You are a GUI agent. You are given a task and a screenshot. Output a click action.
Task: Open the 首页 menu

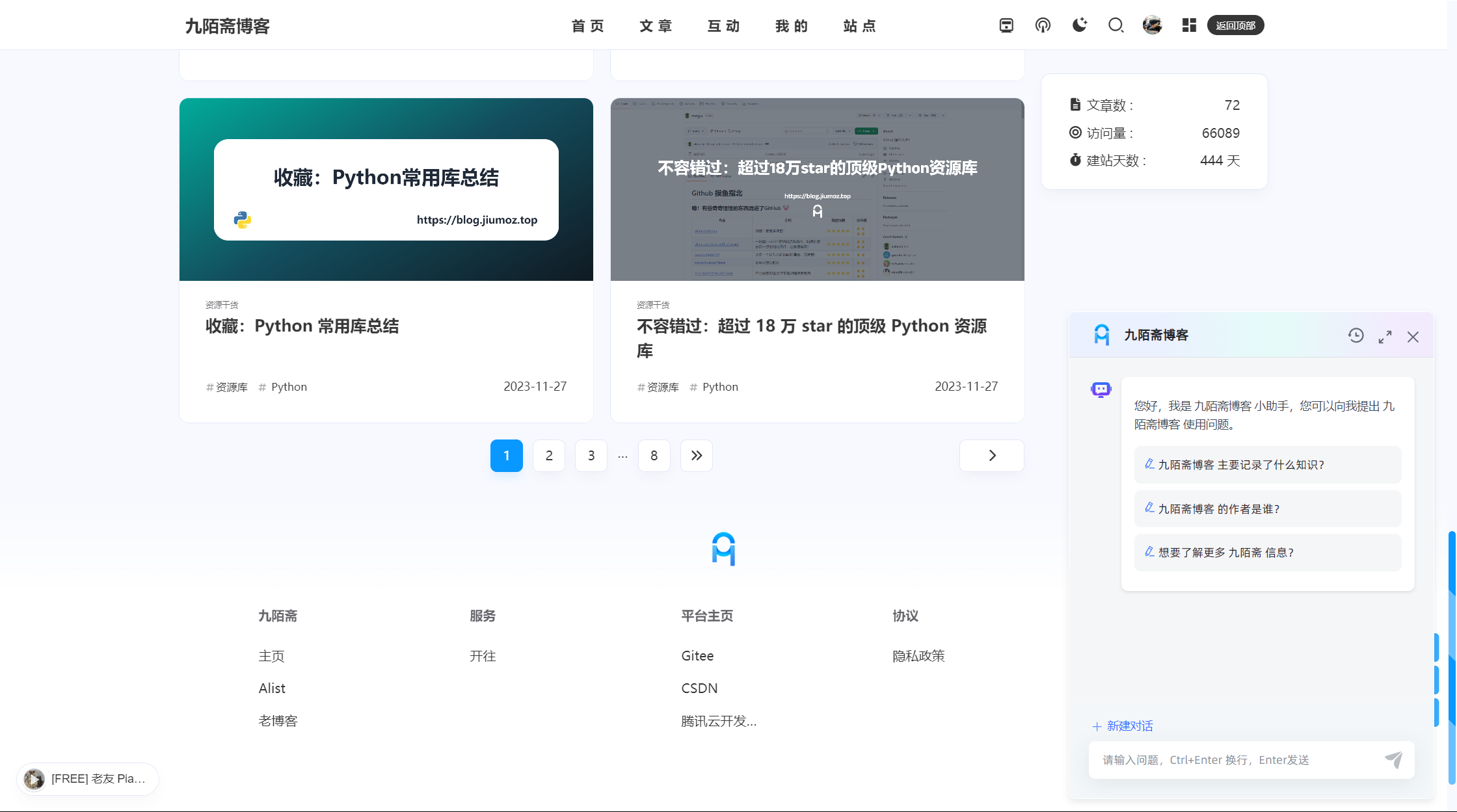point(588,26)
